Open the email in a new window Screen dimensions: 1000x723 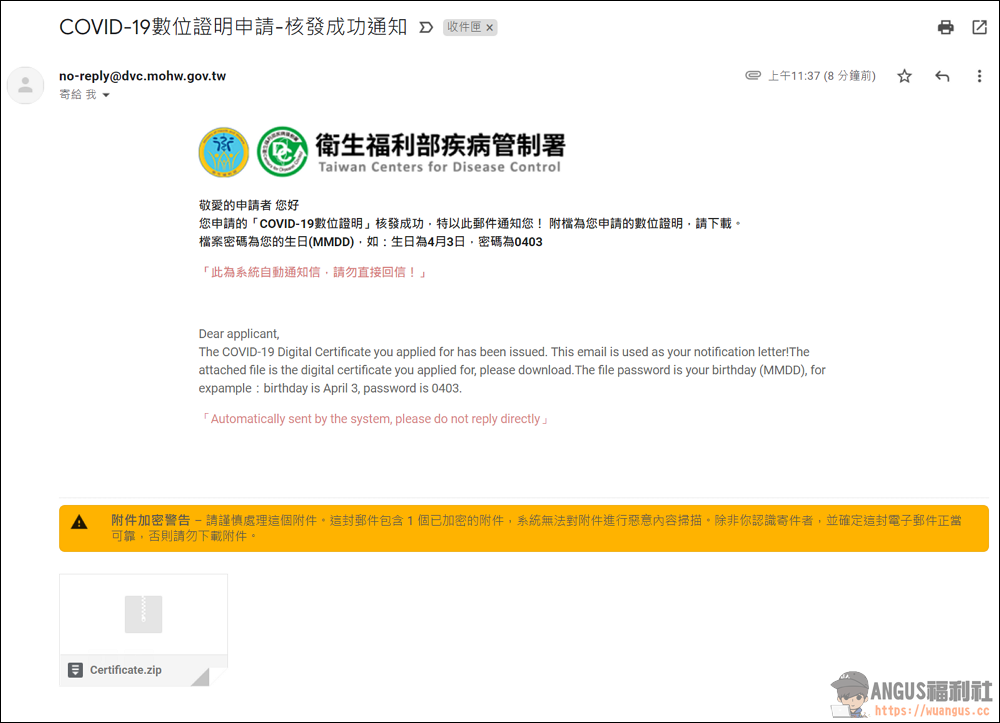980,27
